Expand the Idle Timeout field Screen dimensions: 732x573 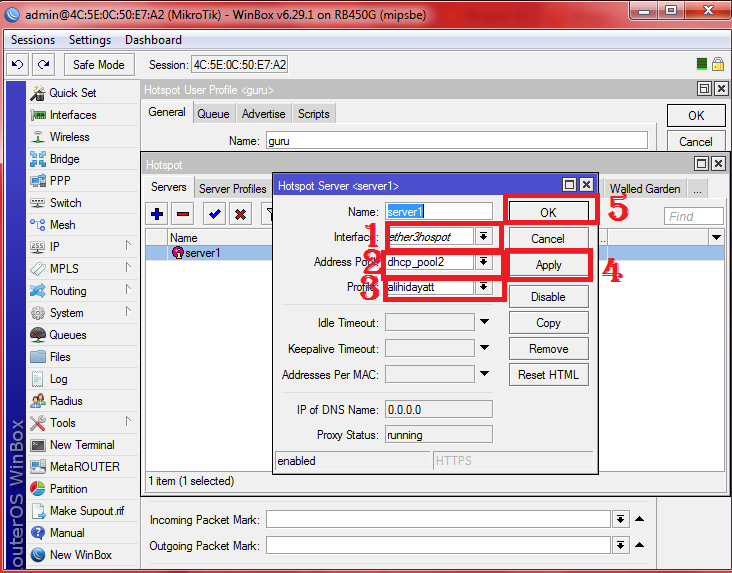point(485,322)
